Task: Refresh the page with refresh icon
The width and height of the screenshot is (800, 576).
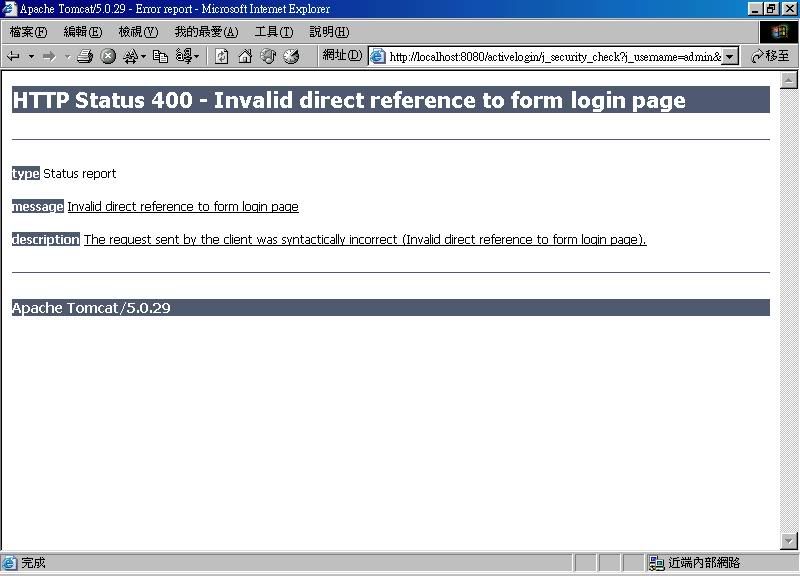Action: [x=221, y=56]
